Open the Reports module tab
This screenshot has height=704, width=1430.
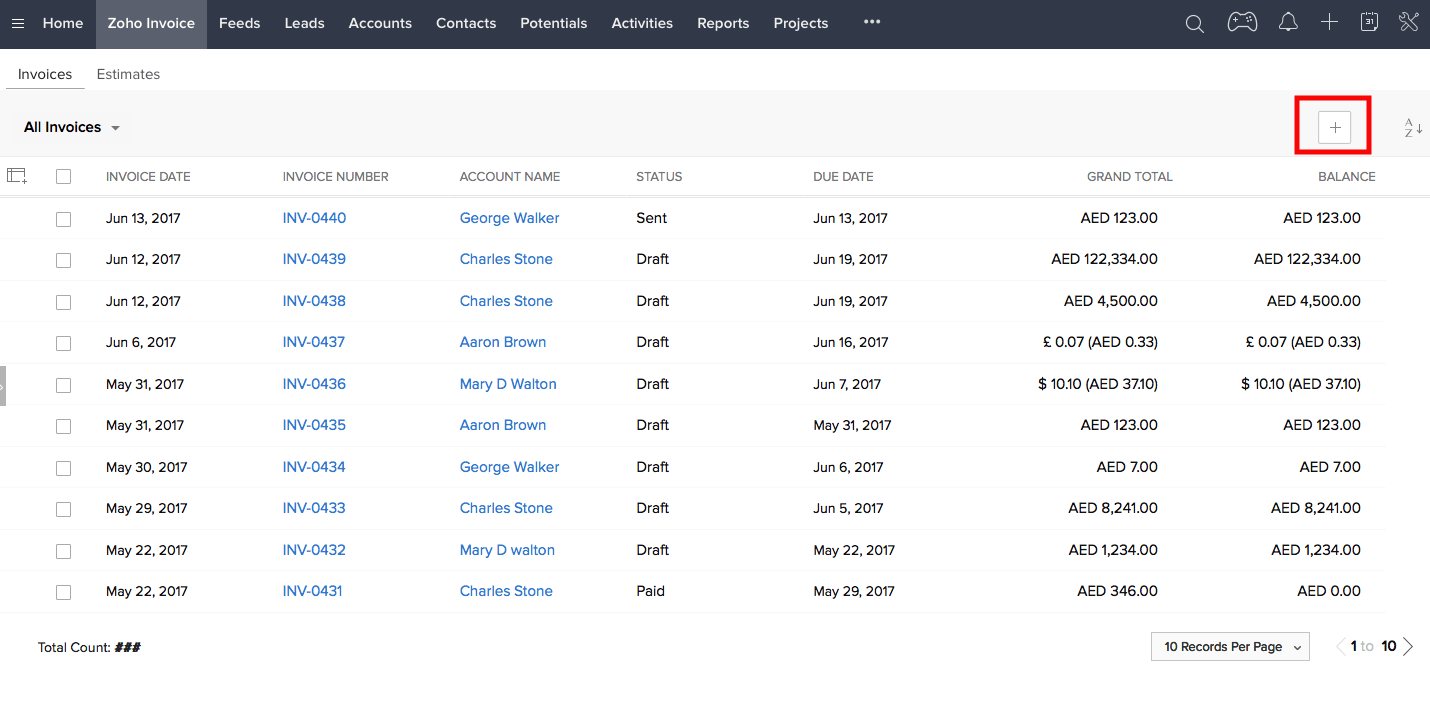(723, 23)
